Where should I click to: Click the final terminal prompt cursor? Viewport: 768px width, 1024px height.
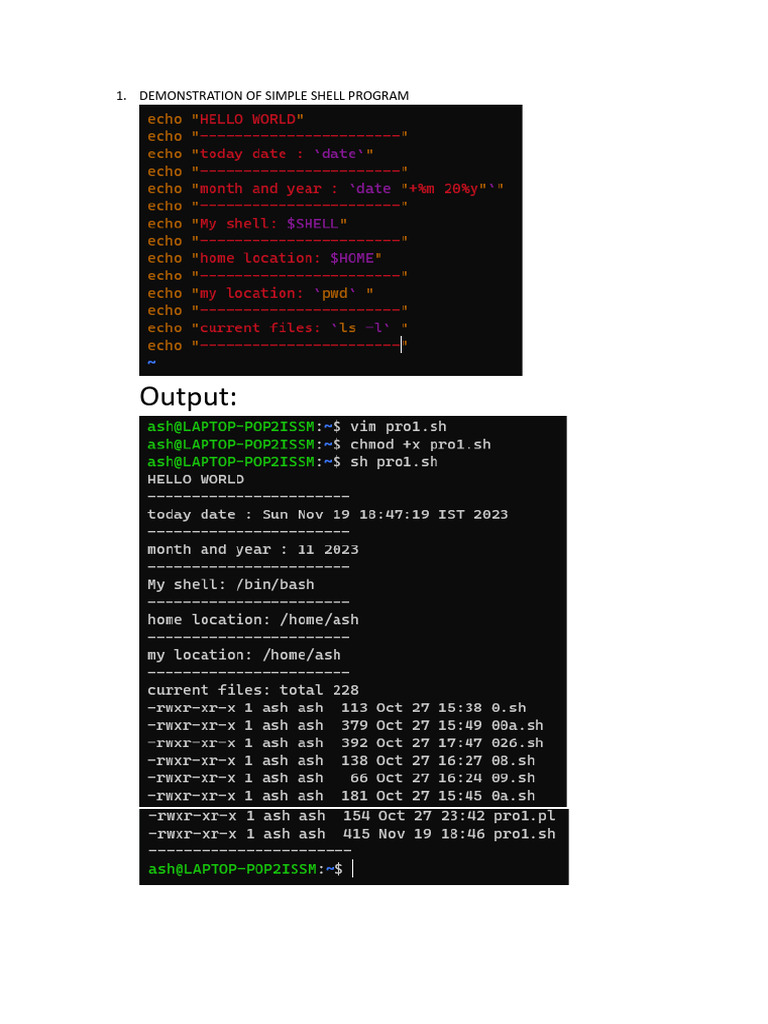click(x=353, y=869)
